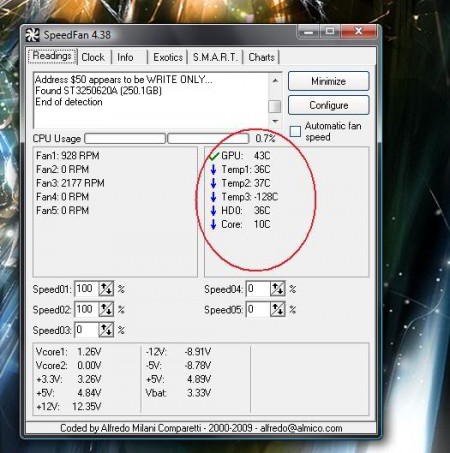Select the 'Fan2: 0 RPM' reading
The height and width of the screenshot is (453, 450).
pyautogui.click(x=62, y=169)
